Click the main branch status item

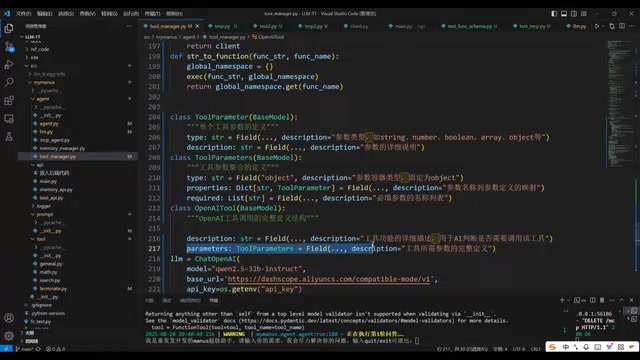tap(24, 349)
